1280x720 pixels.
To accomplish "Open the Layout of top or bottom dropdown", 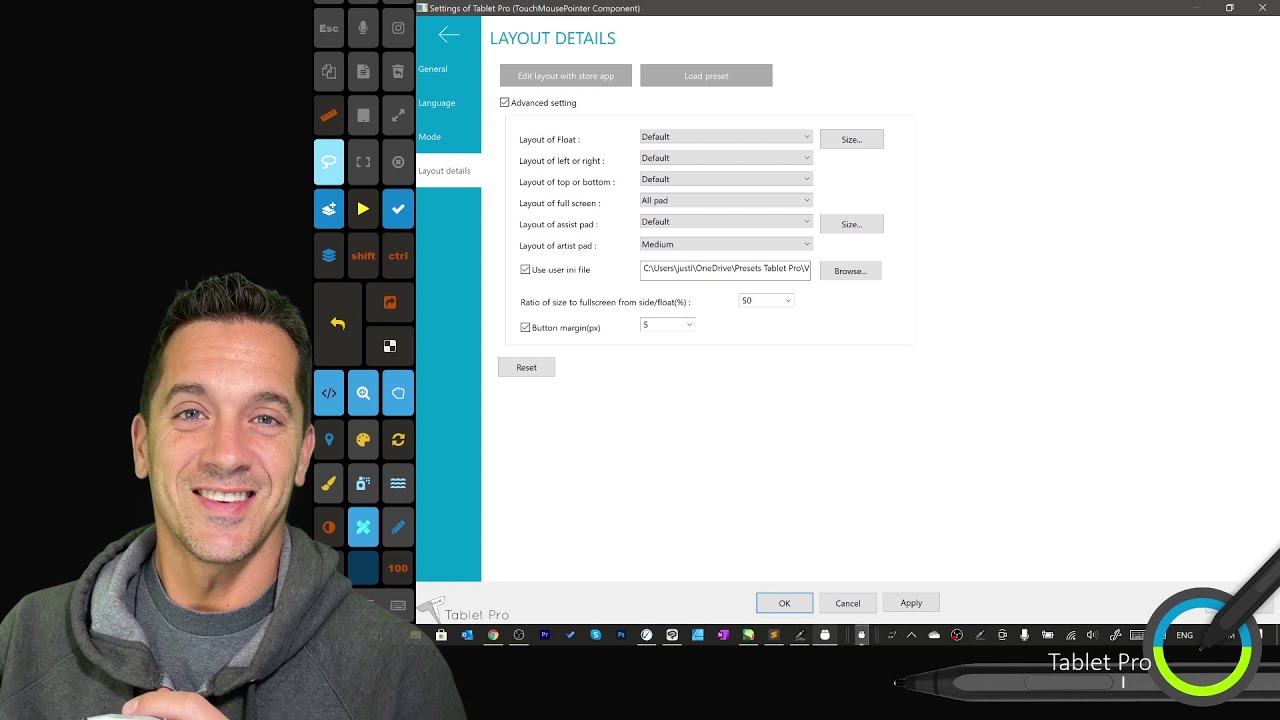I will pyautogui.click(x=726, y=179).
